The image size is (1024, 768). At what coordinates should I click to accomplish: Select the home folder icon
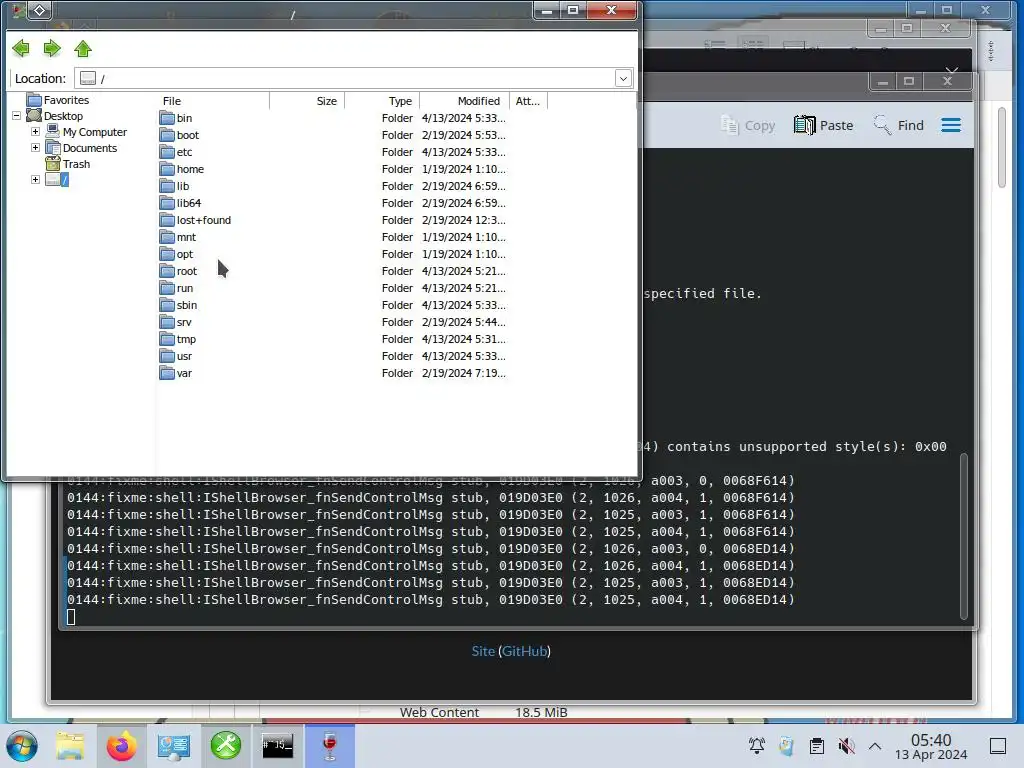pos(167,169)
